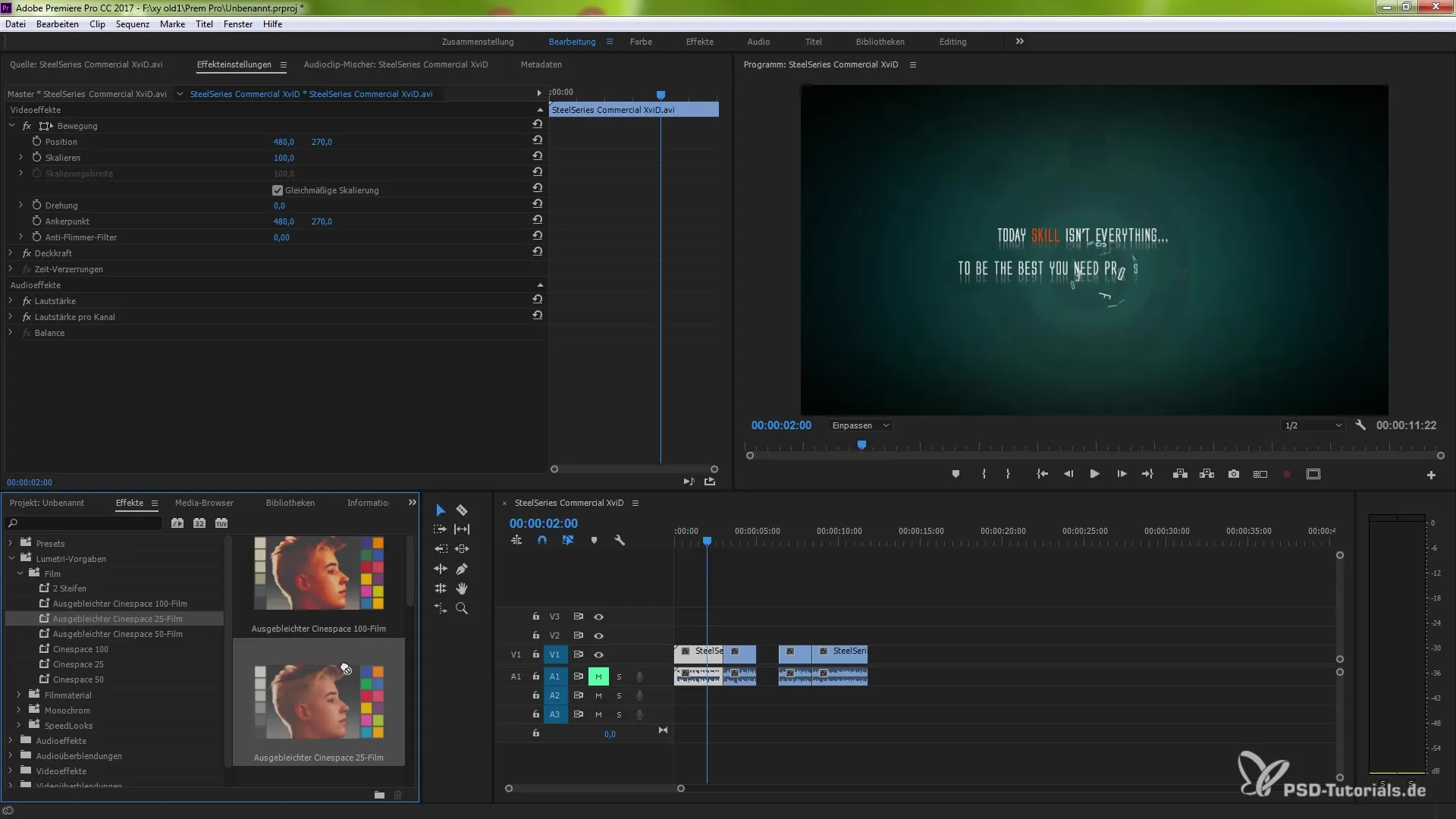Toggle lock on track V3
The width and height of the screenshot is (1456, 819).
535,617
